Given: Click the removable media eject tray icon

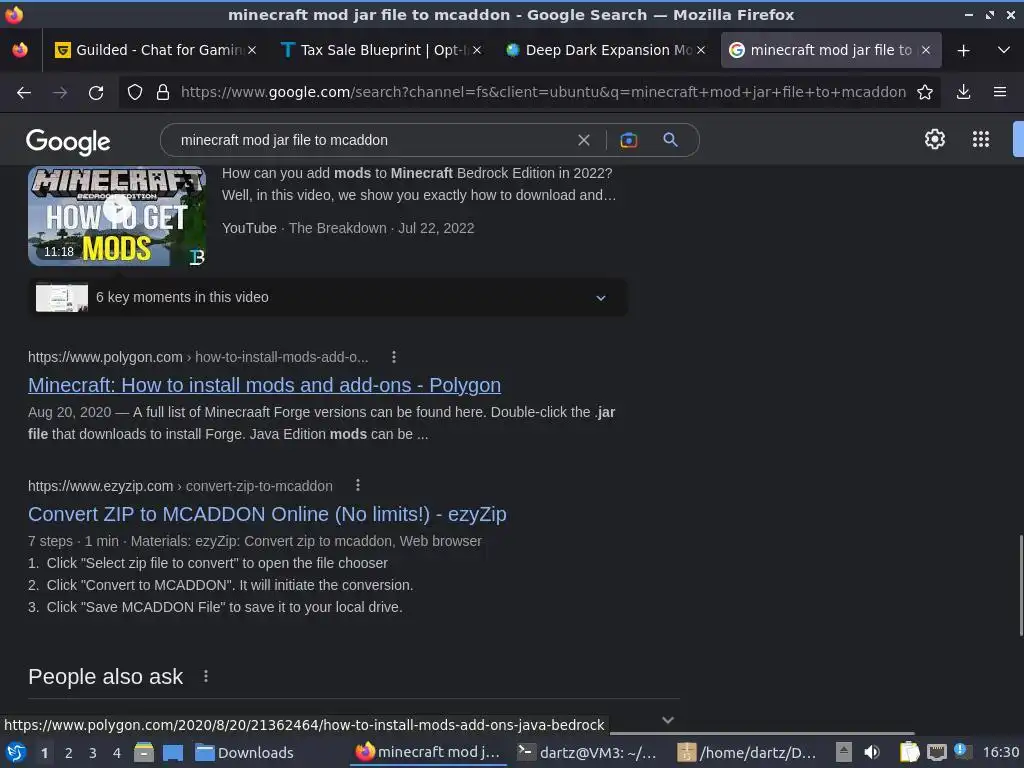Looking at the screenshot, I should point(844,752).
